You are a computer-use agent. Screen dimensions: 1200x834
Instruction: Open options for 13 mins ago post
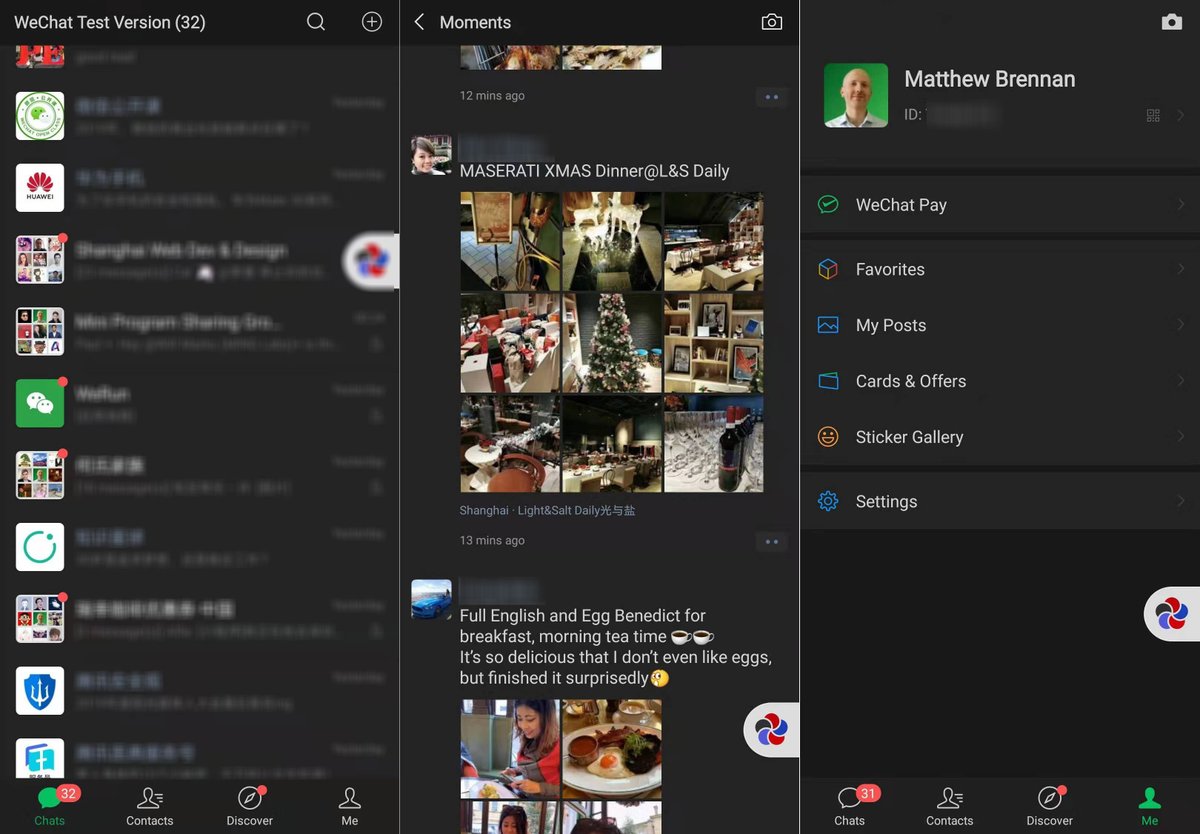(x=771, y=542)
